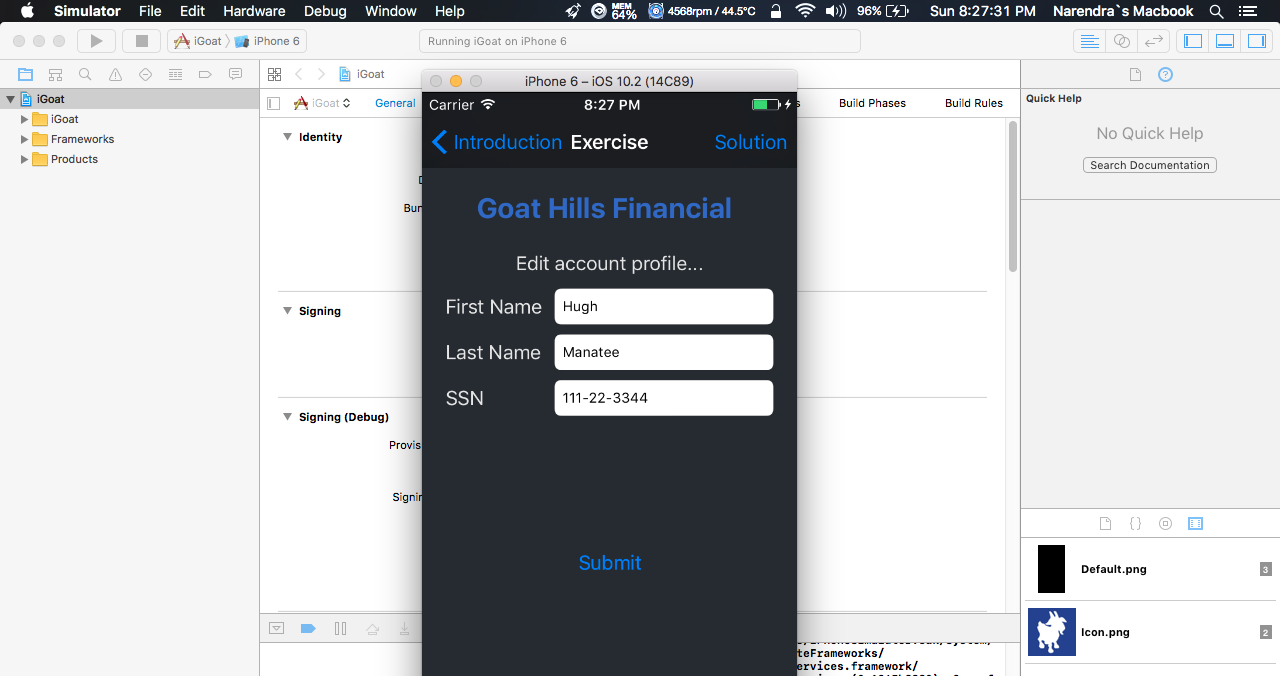Click the related items grid icon
The image size is (1280, 676).
(x=275, y=74)
